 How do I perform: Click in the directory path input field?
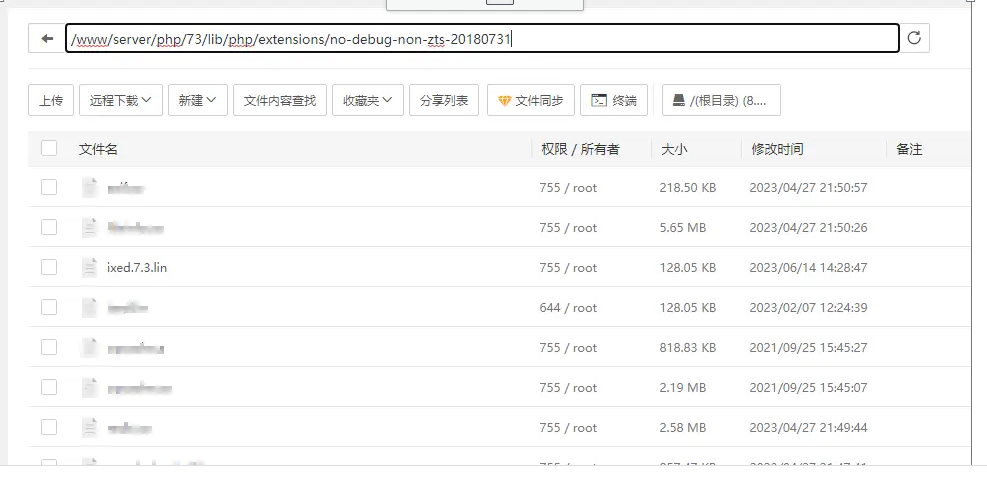click(482, 38)
